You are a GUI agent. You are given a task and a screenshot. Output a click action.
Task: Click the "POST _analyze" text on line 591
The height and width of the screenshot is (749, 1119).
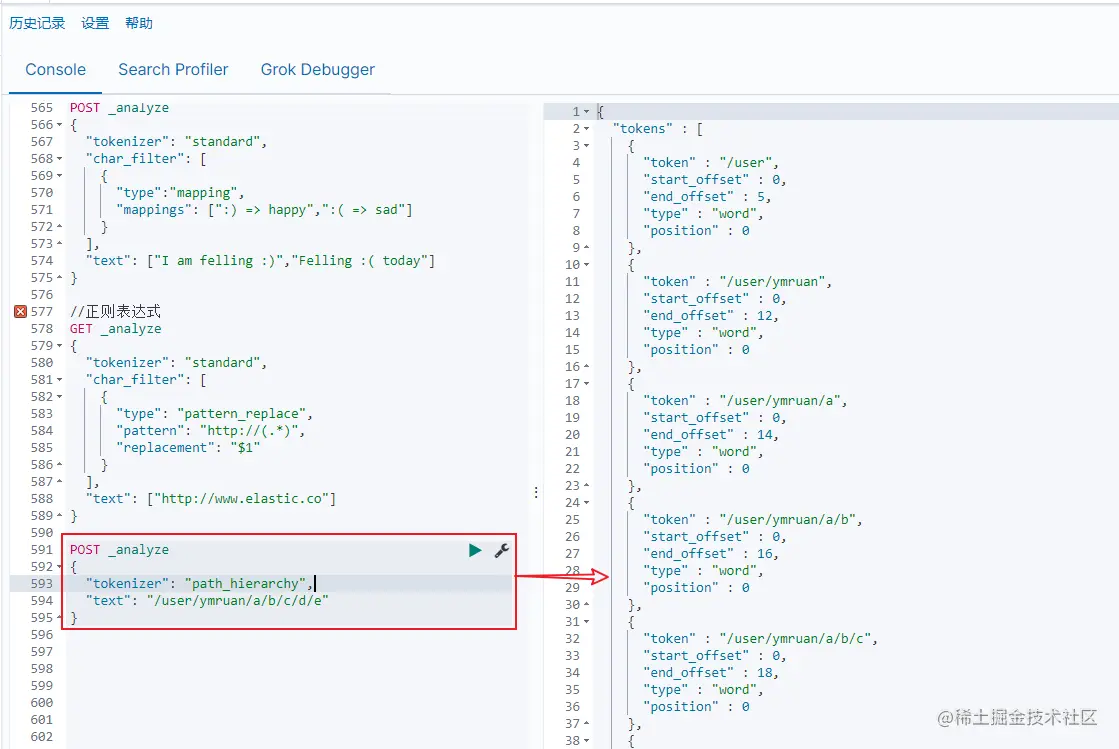[x=119, y=550]
